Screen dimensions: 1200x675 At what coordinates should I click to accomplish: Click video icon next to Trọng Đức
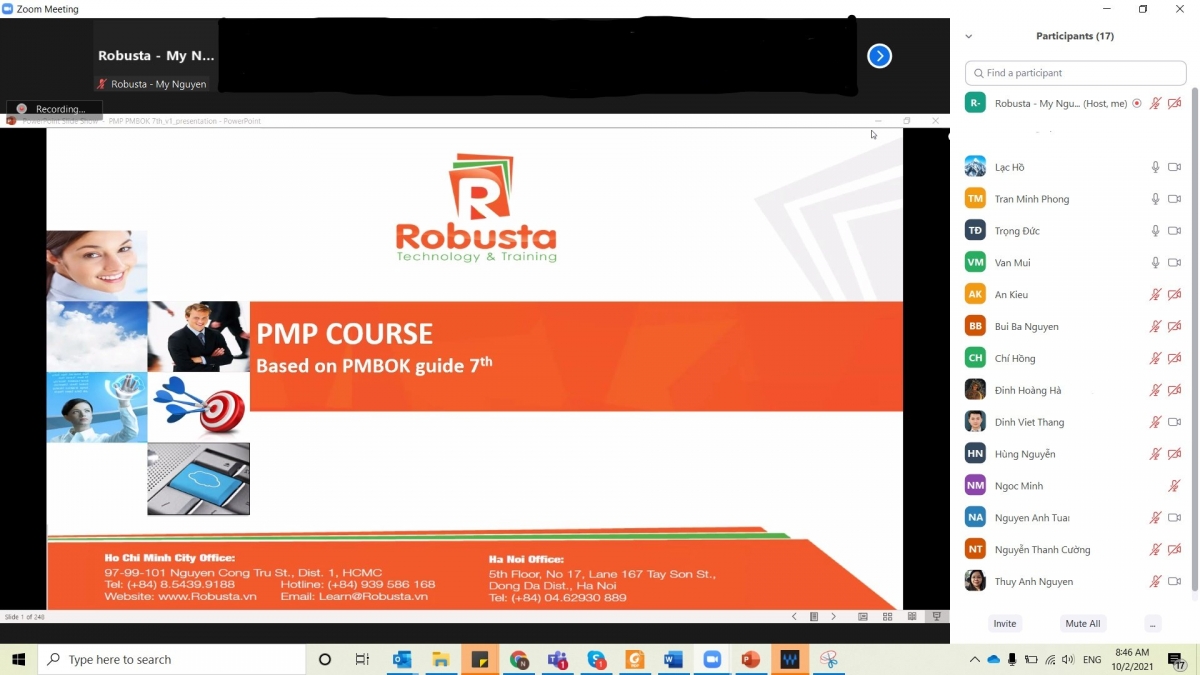point(1175,231)
